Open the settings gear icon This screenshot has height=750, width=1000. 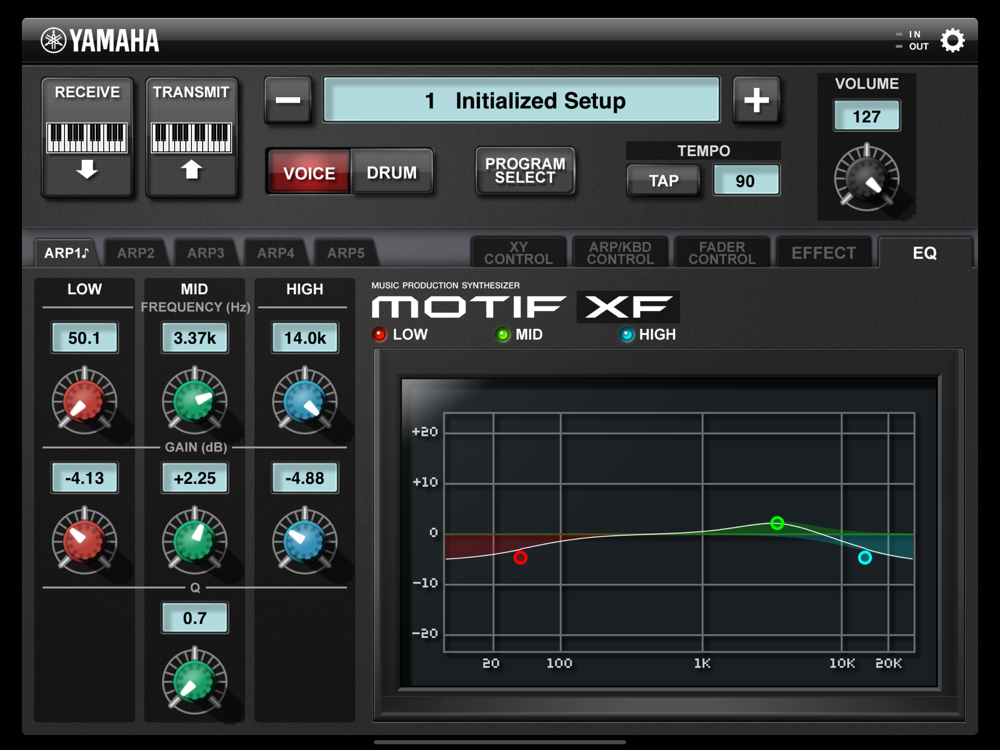(x=952, y=41)
